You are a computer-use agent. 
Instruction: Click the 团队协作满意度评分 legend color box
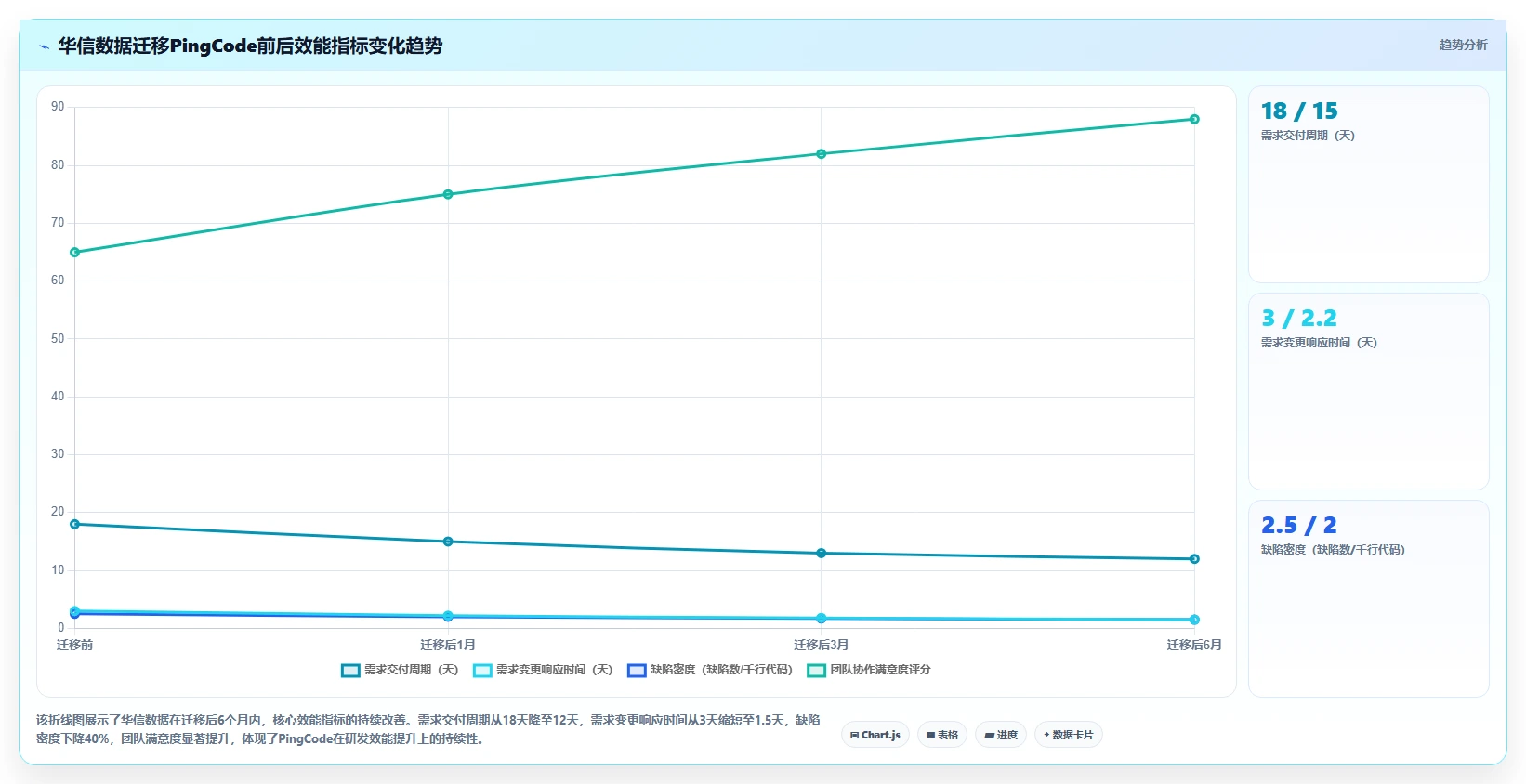(817, 671)
